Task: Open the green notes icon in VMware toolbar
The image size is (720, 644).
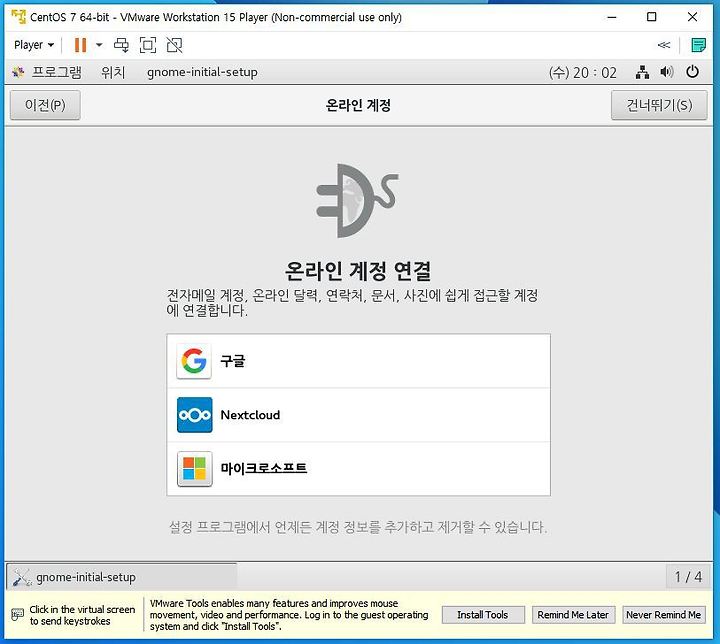Action: (698, 45)
